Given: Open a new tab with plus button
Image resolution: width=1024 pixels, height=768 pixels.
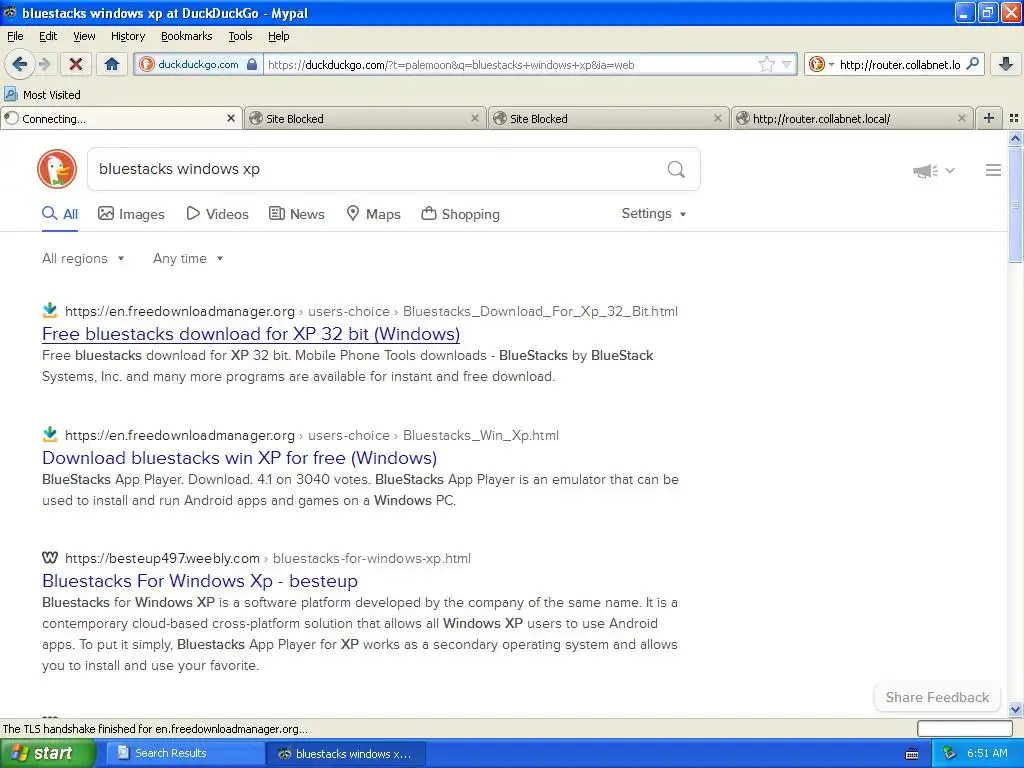Looking at the screenshot, I should tap(989, 118).
